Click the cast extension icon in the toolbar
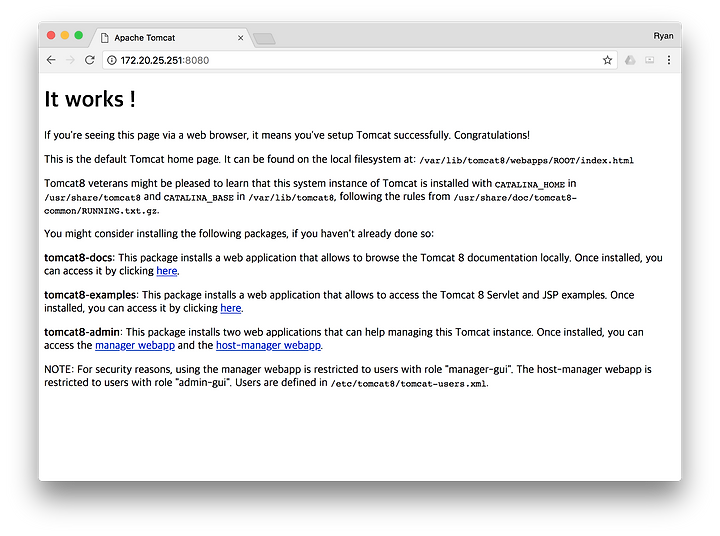The image size is (720, 536). (649, 60)
